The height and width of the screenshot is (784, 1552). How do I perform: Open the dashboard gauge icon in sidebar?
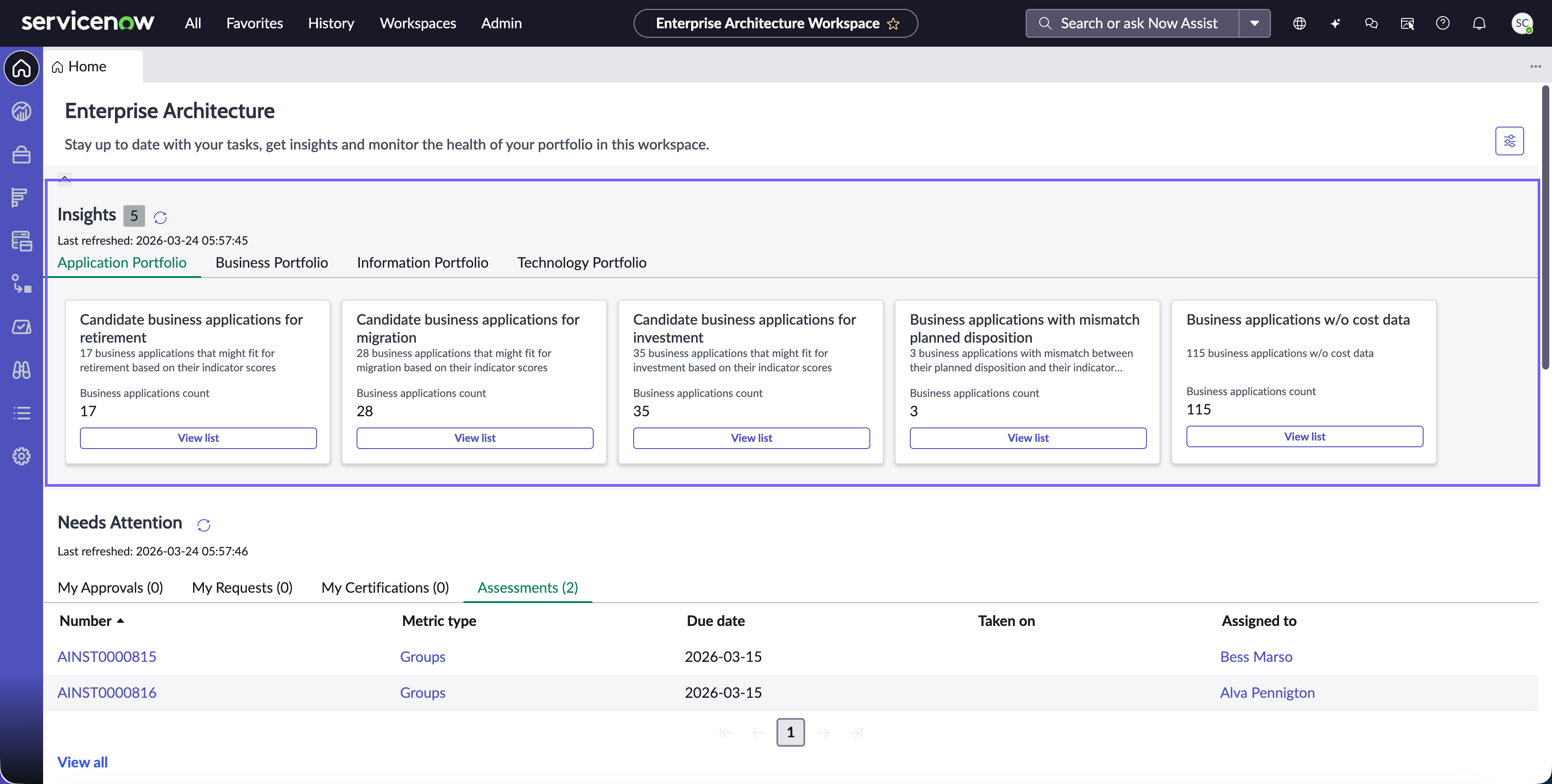pos(22,111)
